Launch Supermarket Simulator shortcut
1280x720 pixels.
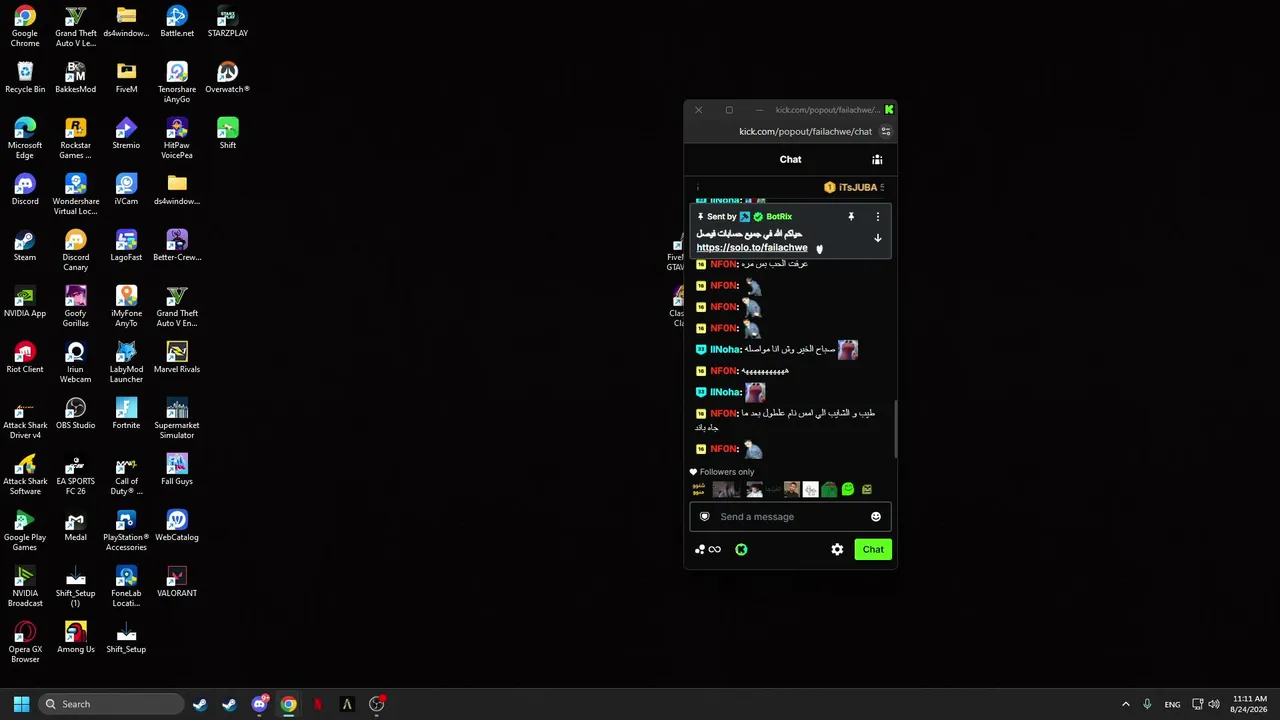(177, 419)
